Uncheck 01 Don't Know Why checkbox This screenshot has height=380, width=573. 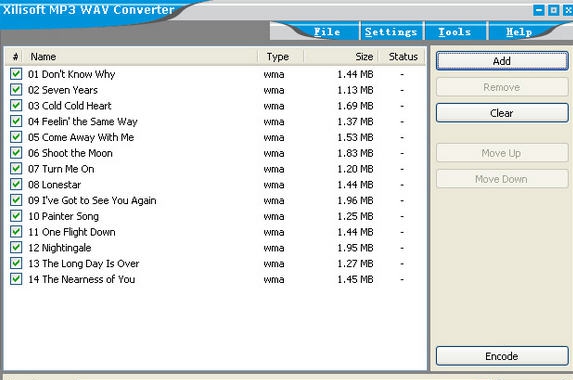coord(16,74)
